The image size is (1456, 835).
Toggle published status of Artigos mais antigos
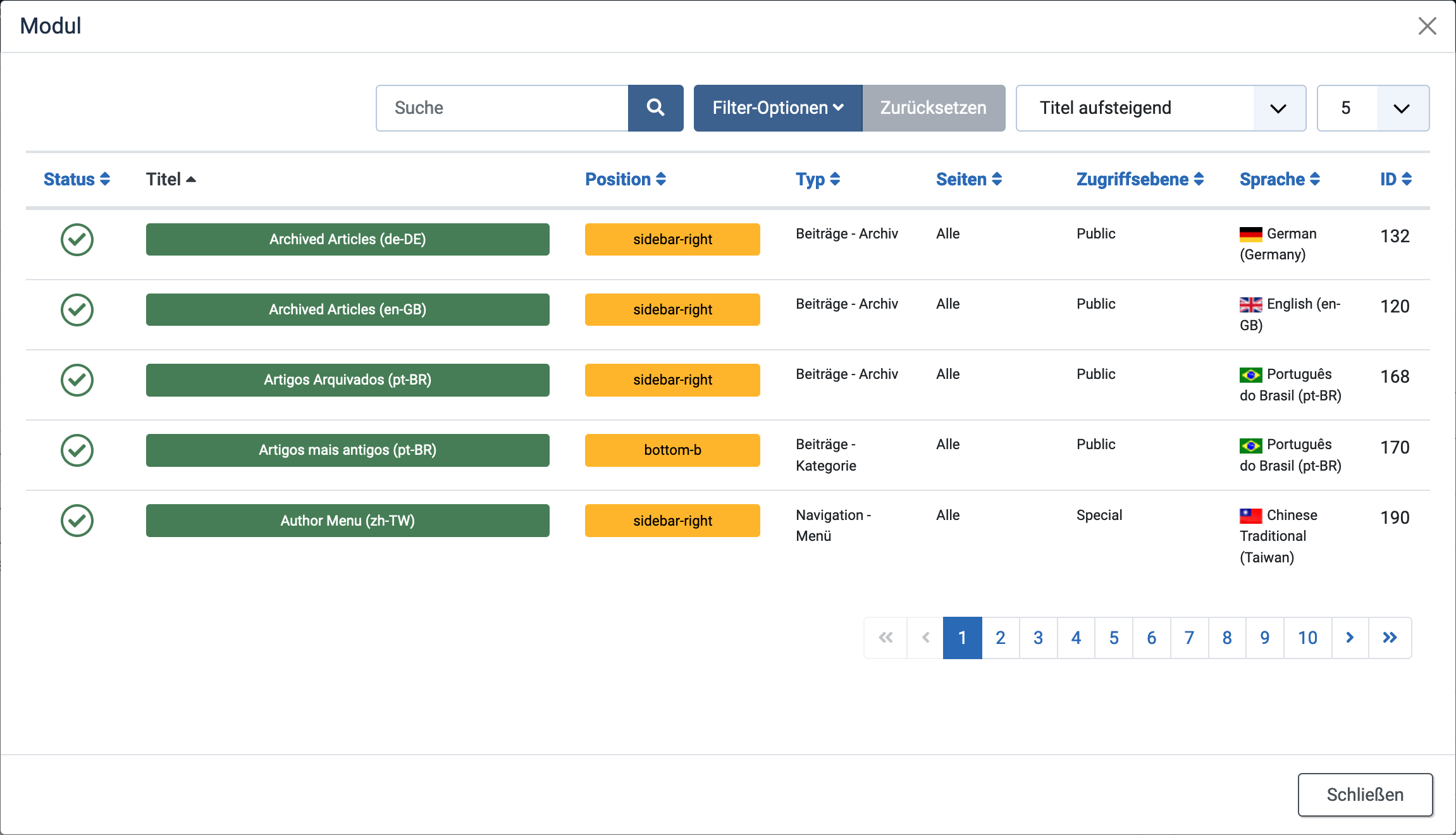point(77,450)
